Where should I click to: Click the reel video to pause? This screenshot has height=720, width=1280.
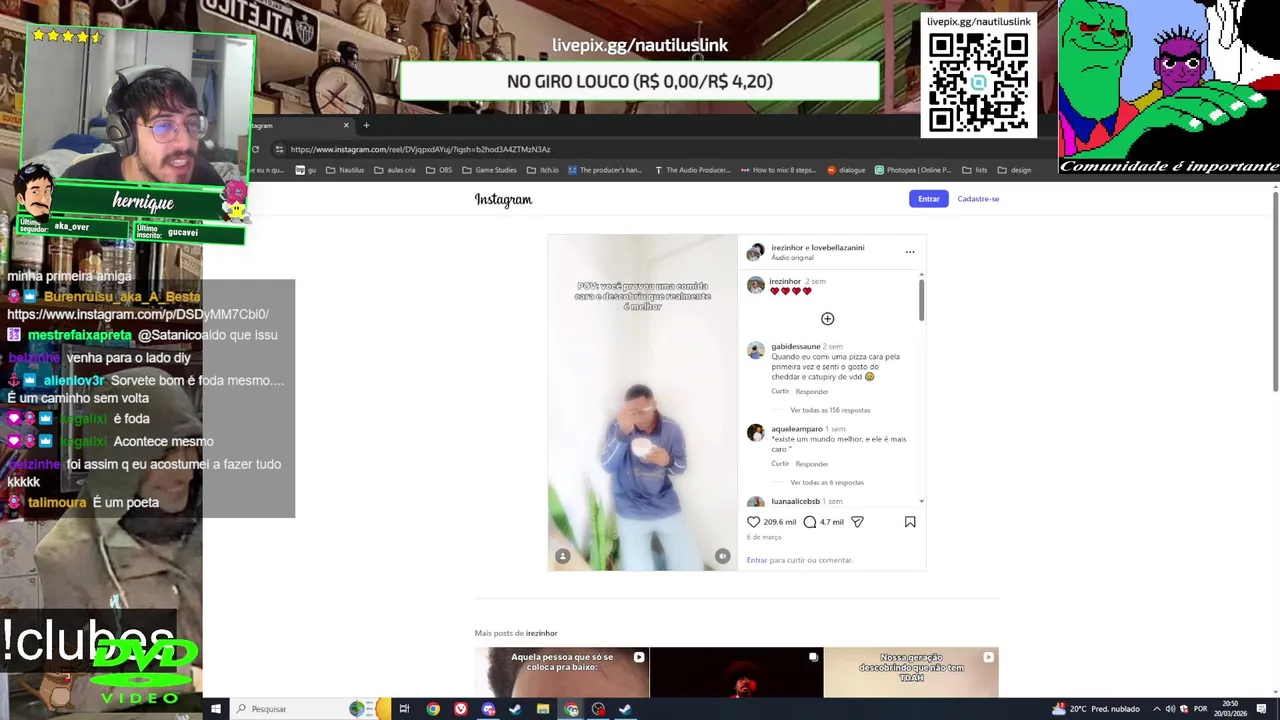642,402
